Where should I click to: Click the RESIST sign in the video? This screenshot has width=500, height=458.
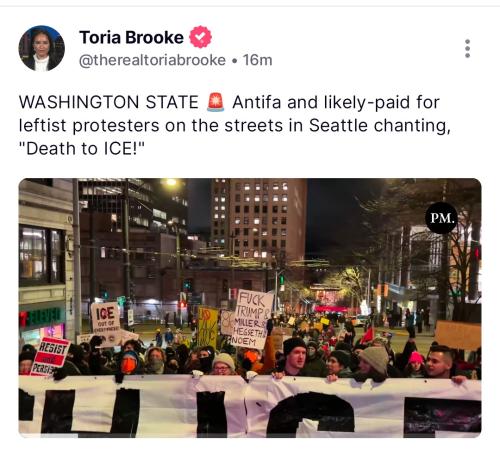point(51,356)
